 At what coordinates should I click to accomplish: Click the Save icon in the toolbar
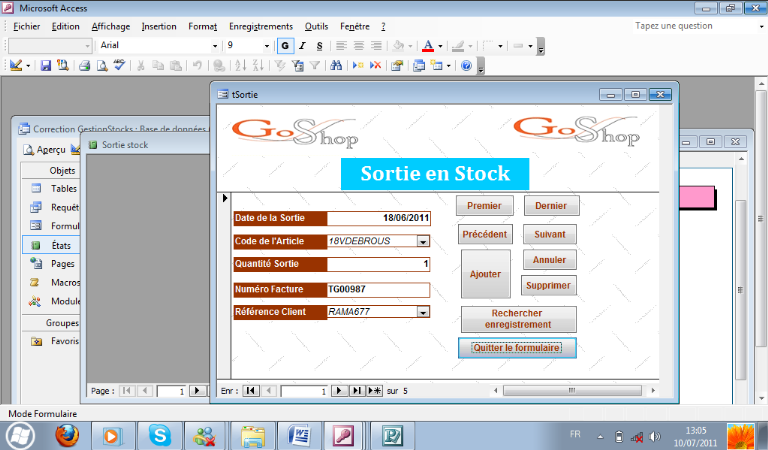click(46, 66)
